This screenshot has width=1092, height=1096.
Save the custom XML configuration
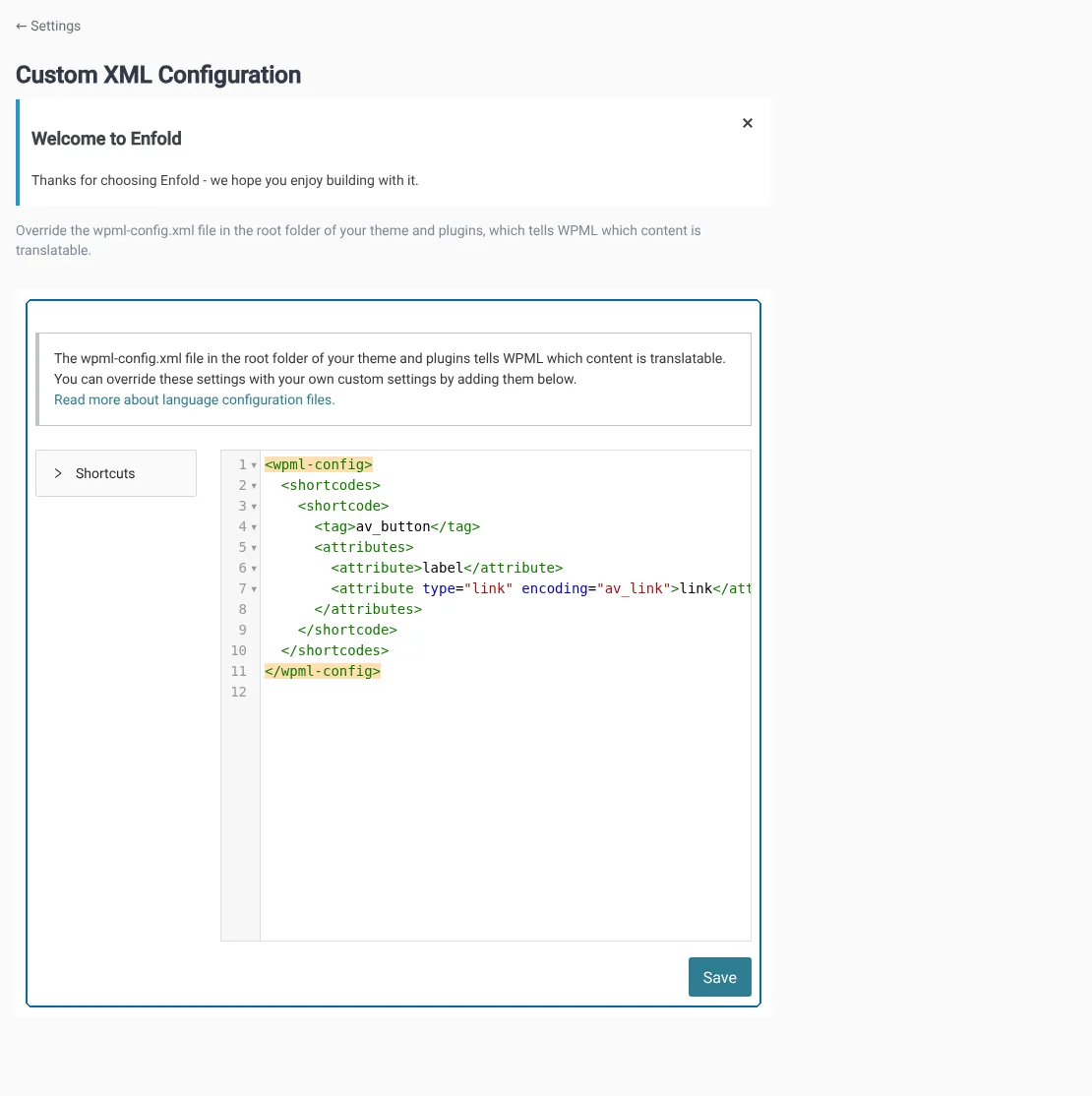[x=719, y=977]
